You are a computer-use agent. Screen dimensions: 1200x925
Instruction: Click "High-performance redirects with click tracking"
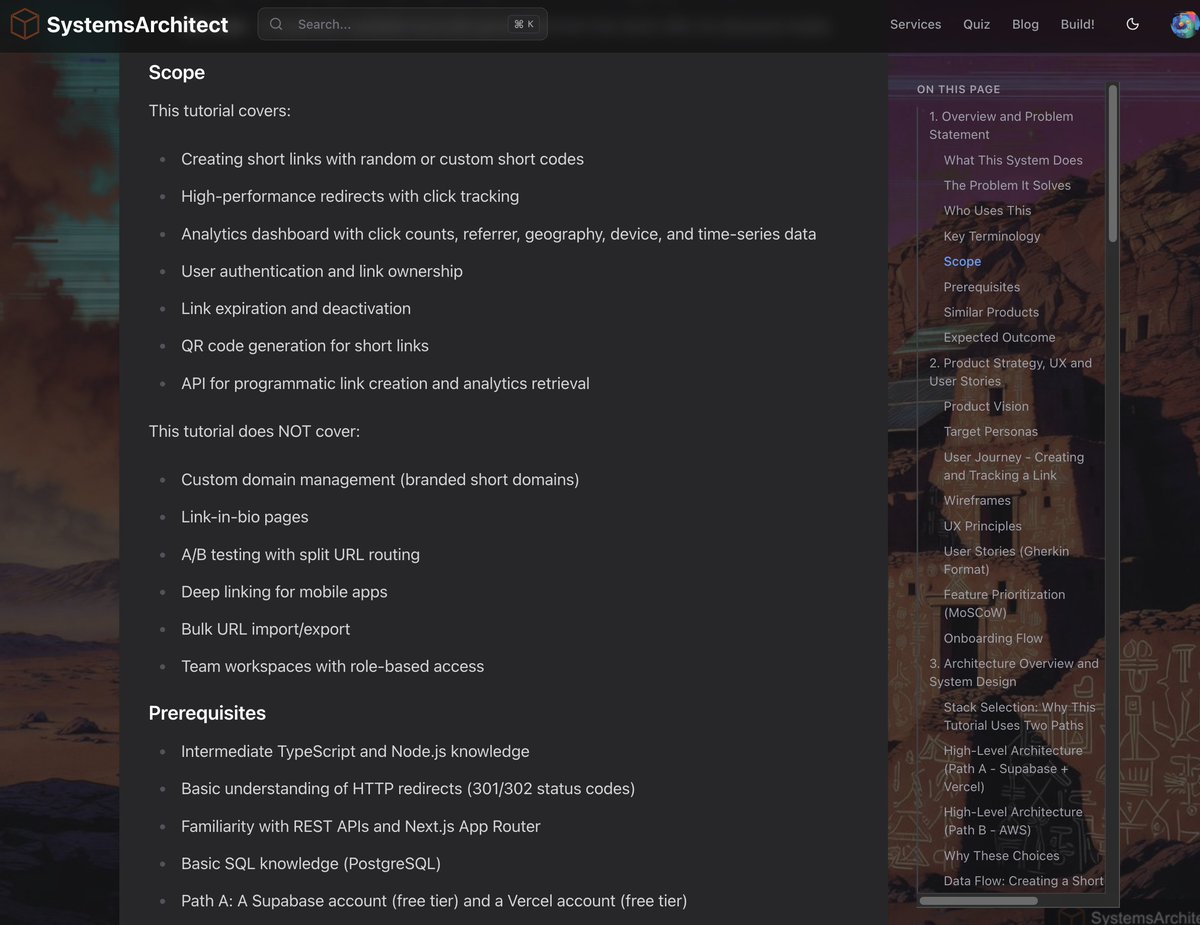coord(350,196)
